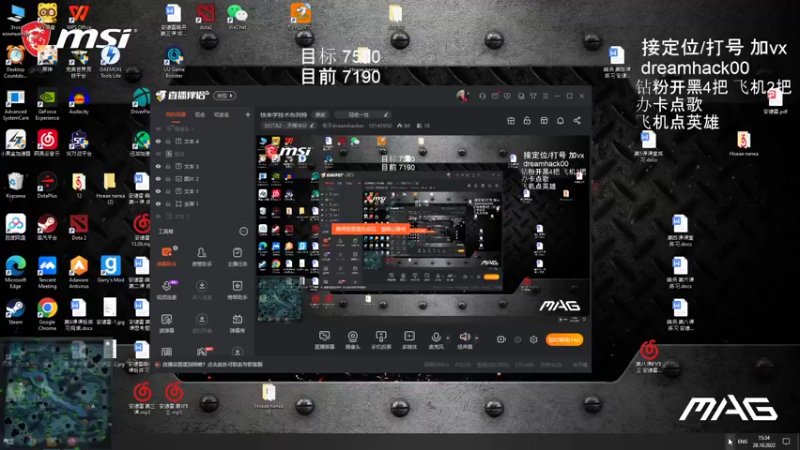
Task: Open the taskbar notification center icon
Action: click(x=786, y=441)
